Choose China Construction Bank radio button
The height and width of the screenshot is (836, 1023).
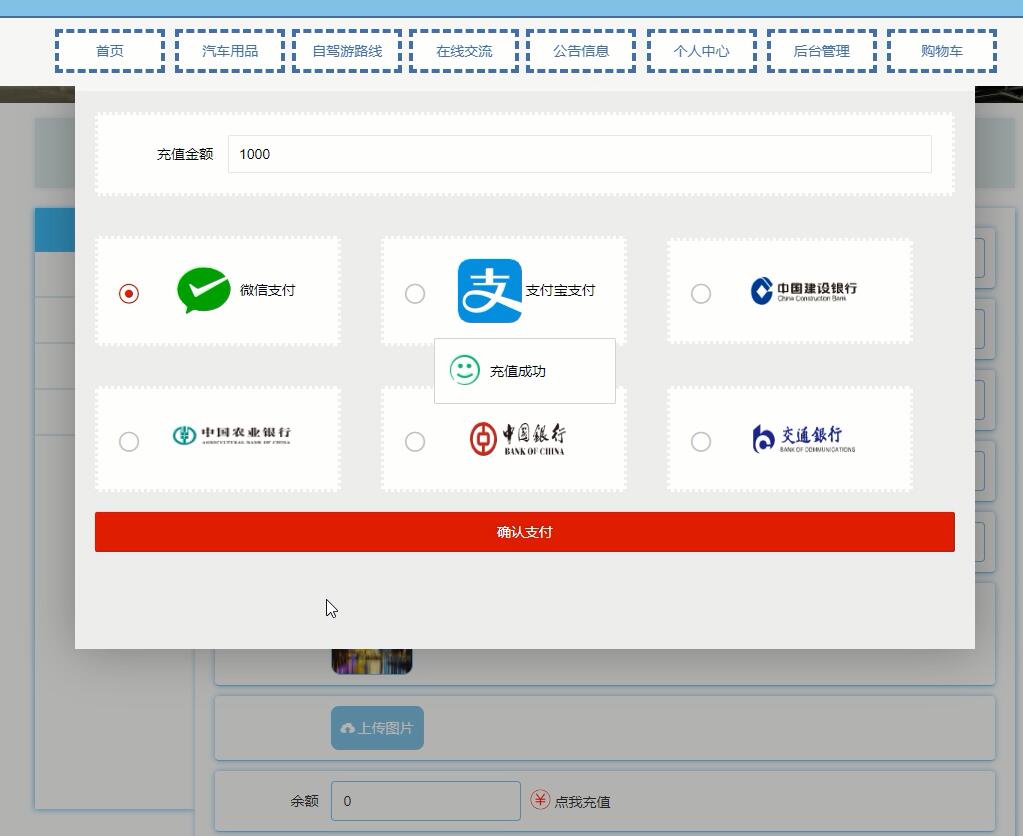click(701, 294)
